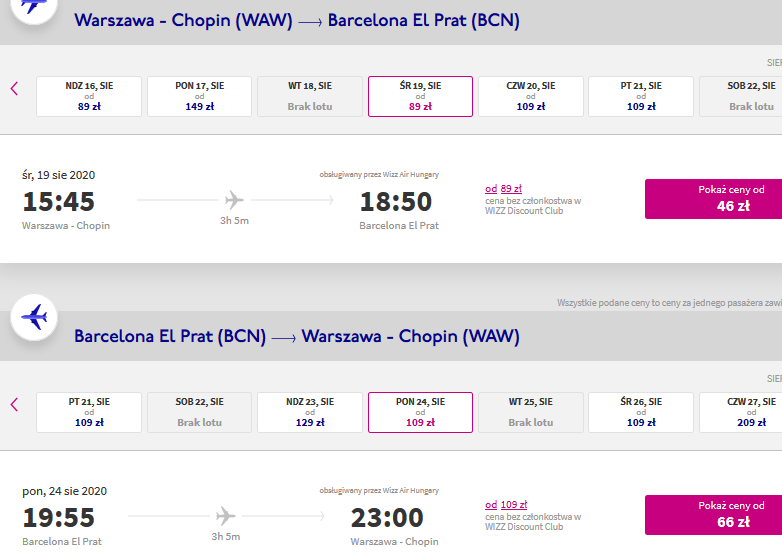Select outbound date PON 17, SIE
The height and width of the screenshot is (553, 782).
(x=199, y=96)
